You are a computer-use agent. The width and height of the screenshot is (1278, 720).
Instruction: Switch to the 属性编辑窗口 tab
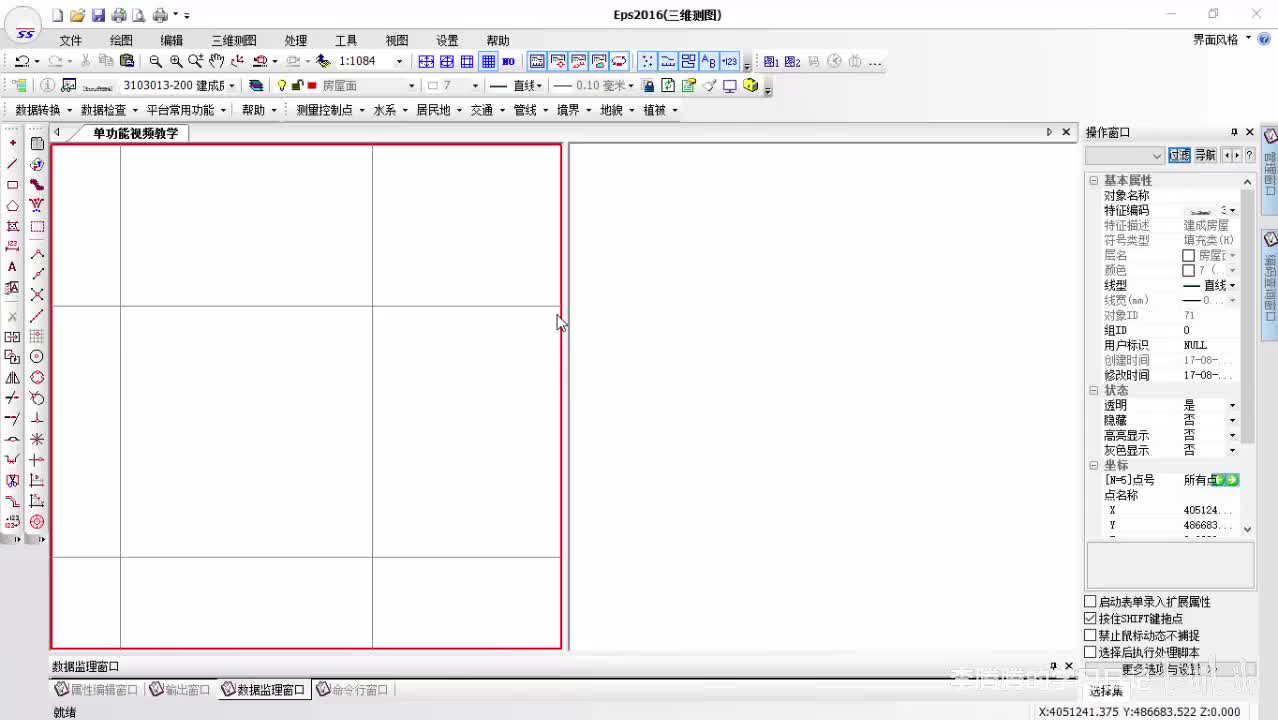pyautogui.click(x=97, y=690)
